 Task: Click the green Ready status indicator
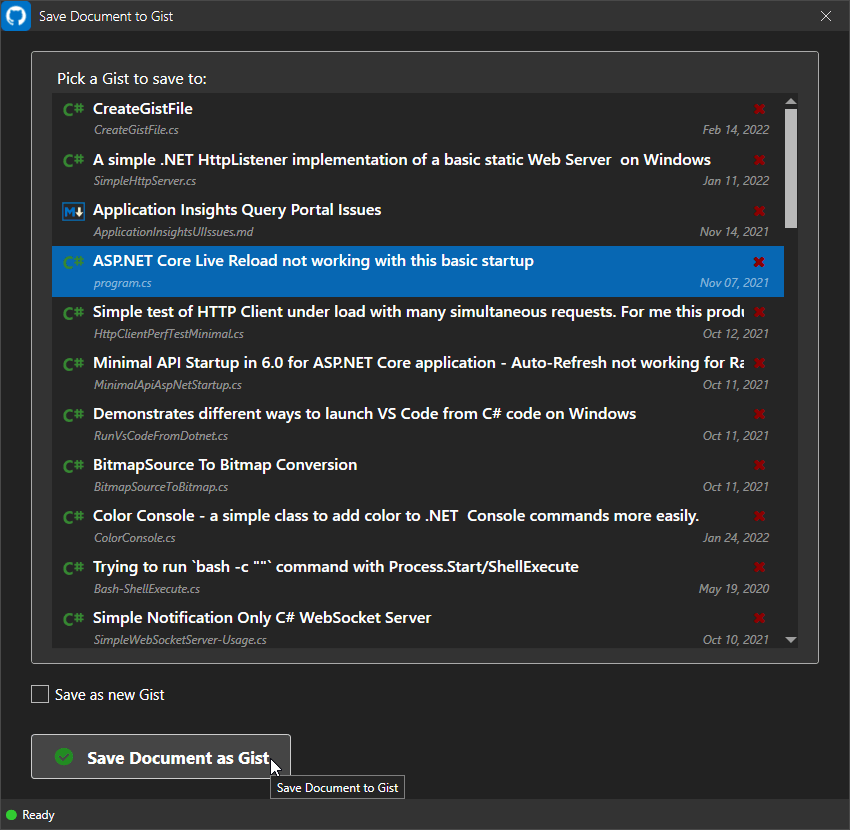[11, 815]
